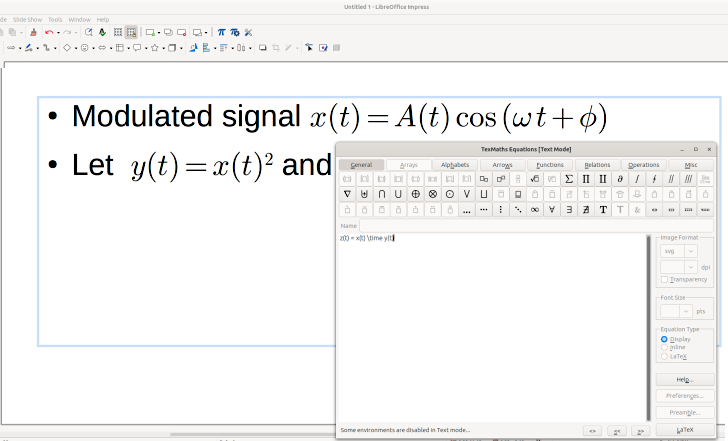Switch to the Arrows tab
728x441 pixels.
coord(502,165)
